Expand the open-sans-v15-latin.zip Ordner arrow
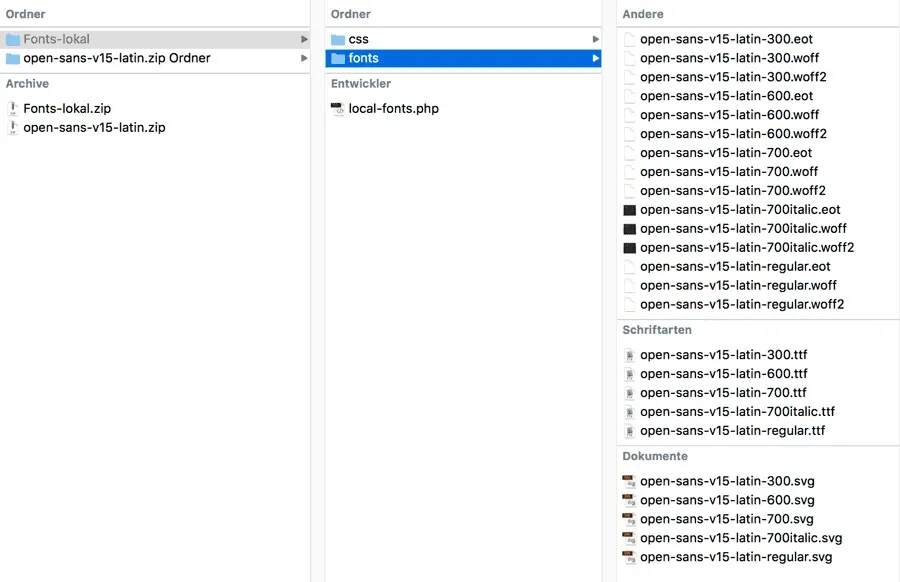The width and height of the screenshot is (900, 582). coord(304,58)
